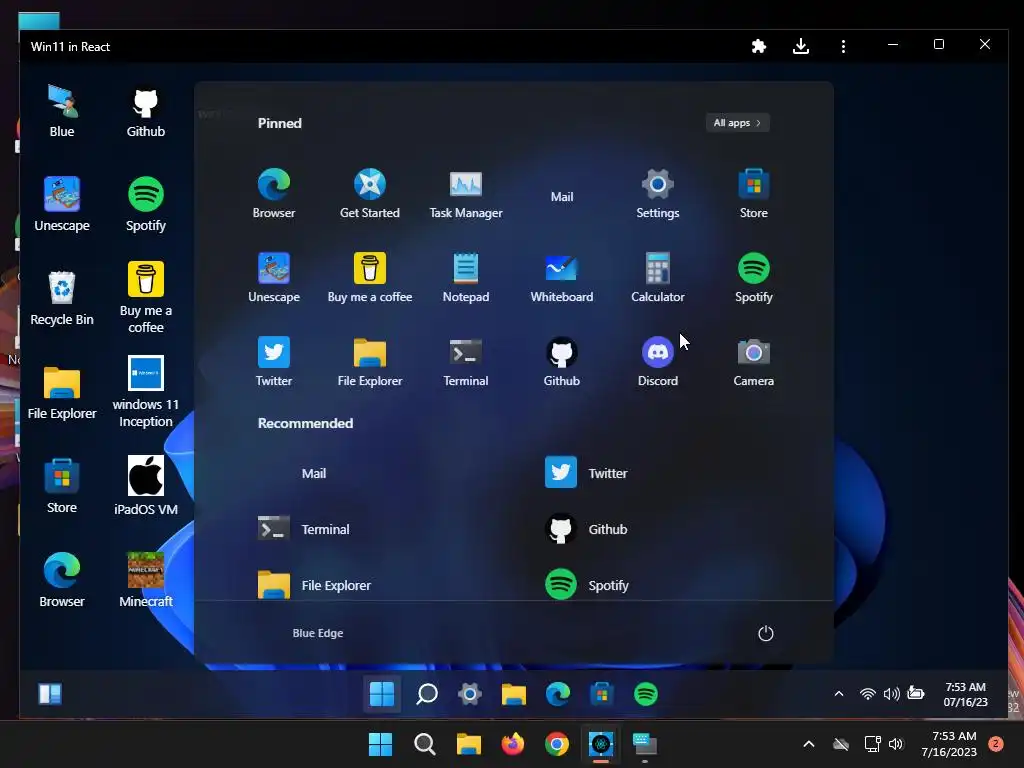Select the Spotify desktop shortcut
Image resolution: width=1024 pixels, height=768 pixels.
146,204
